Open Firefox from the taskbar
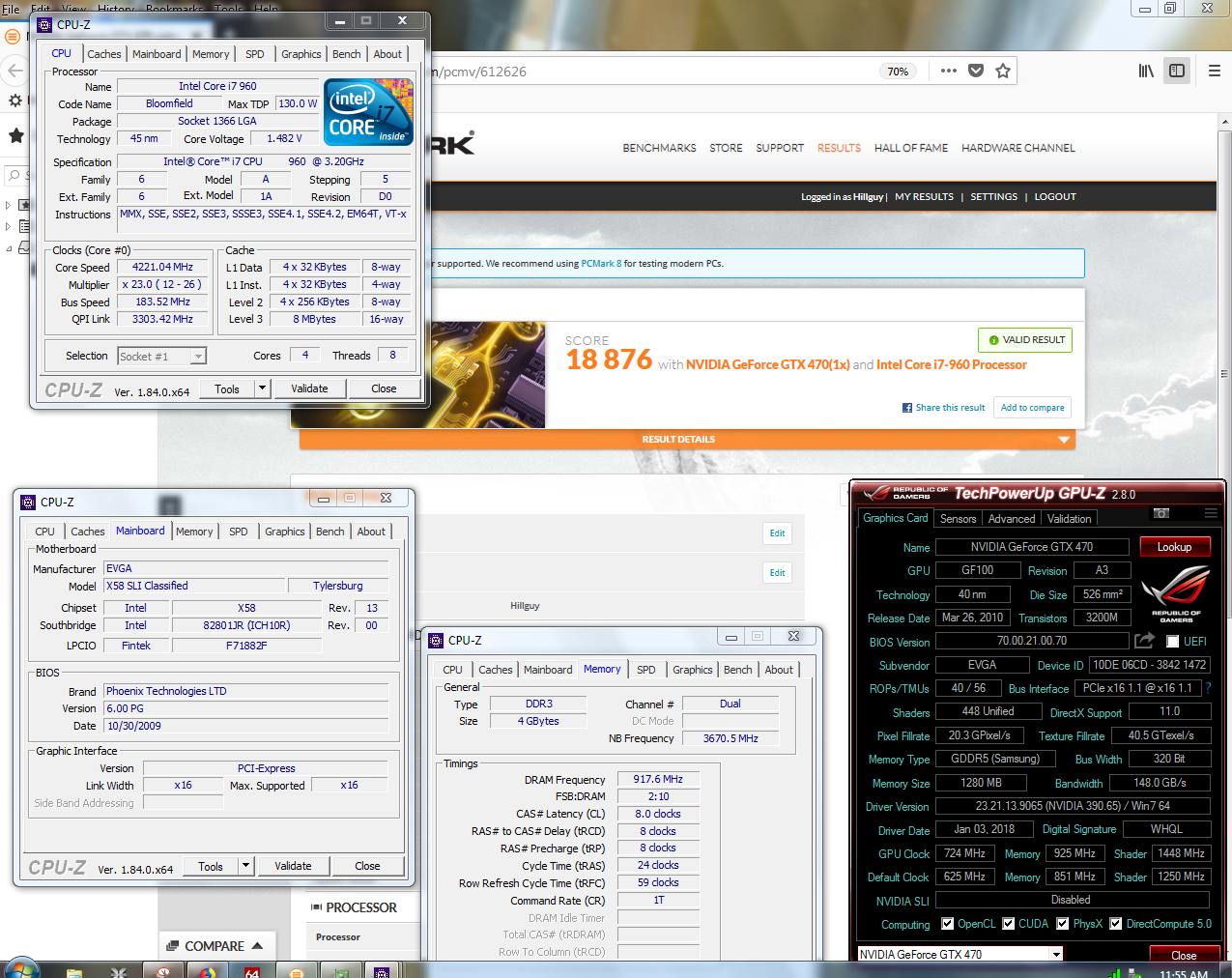The width and height of the screenshot is (1232, 978). (207, 971)
